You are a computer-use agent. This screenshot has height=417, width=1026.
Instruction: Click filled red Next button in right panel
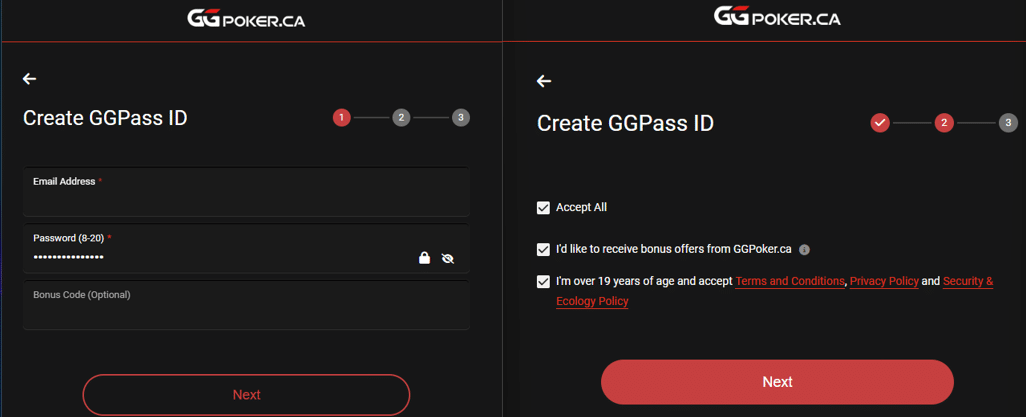[777, 382]
